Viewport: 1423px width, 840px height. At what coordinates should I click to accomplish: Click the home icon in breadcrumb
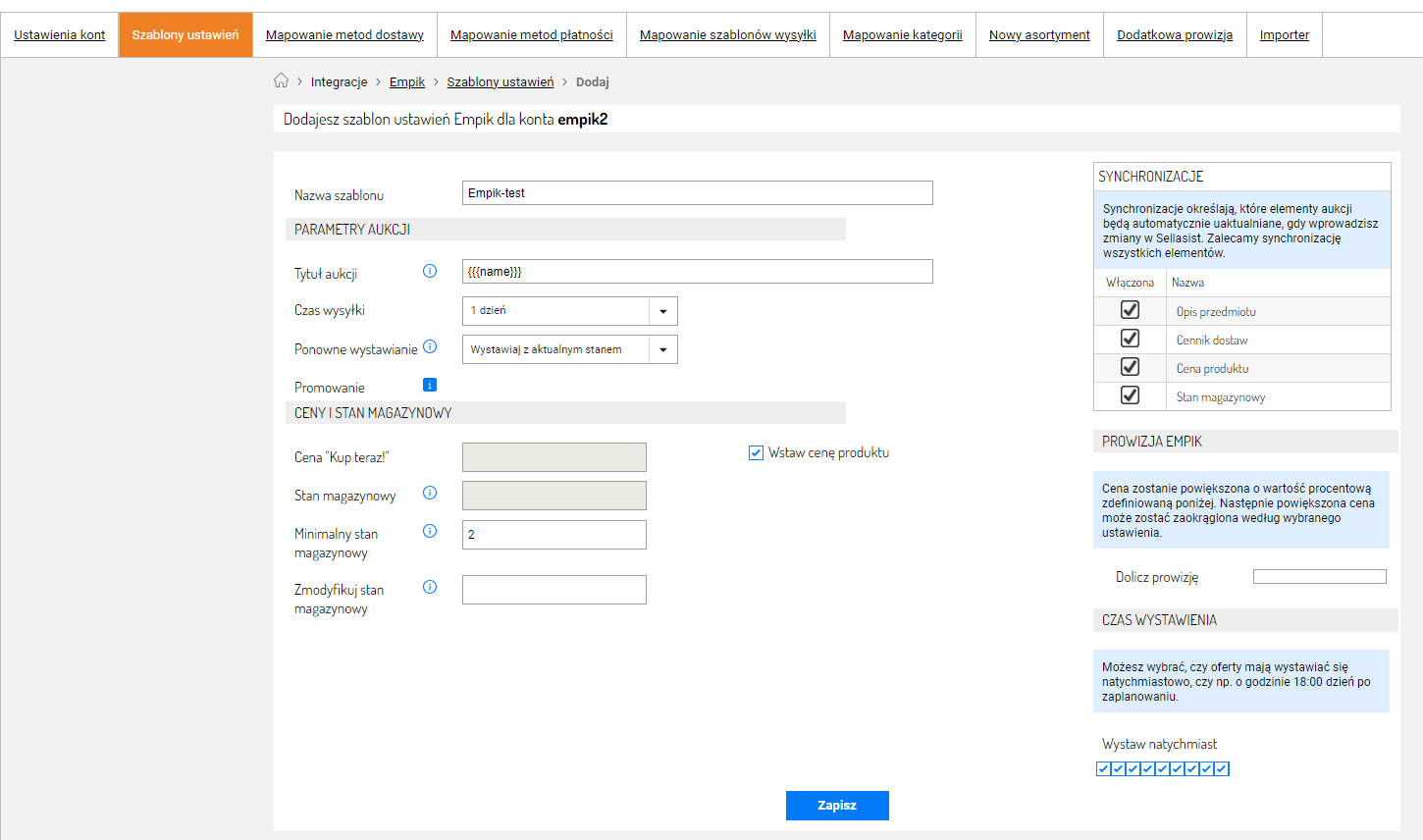[281, 80]
